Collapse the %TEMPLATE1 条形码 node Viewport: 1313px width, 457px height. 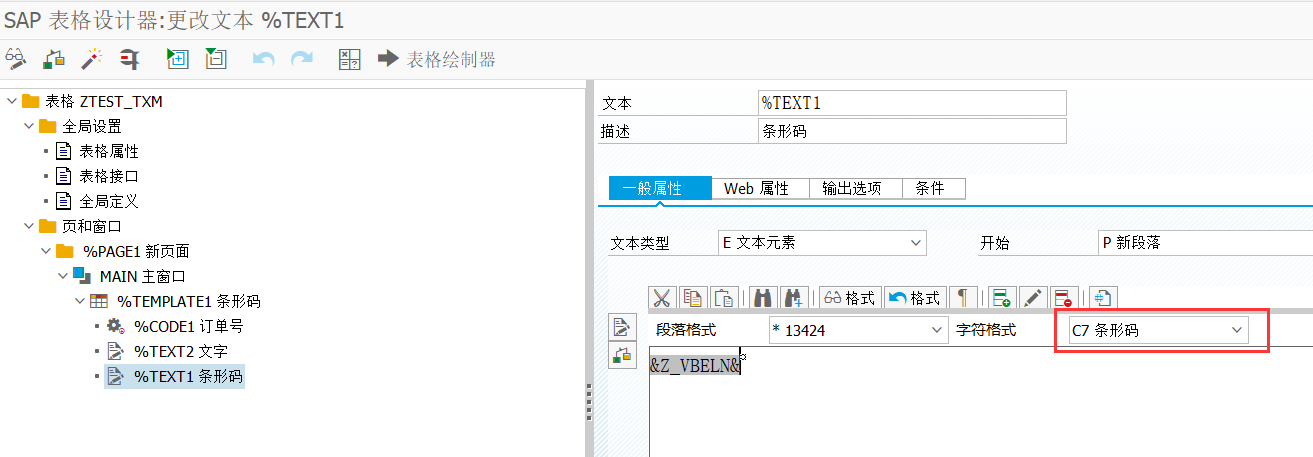coord(79,301)
